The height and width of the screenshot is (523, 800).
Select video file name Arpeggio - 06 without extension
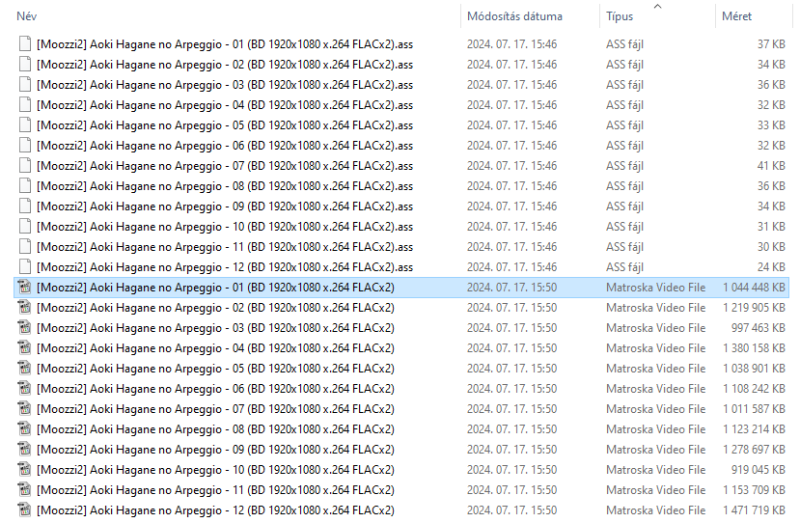tap(215, 389)
